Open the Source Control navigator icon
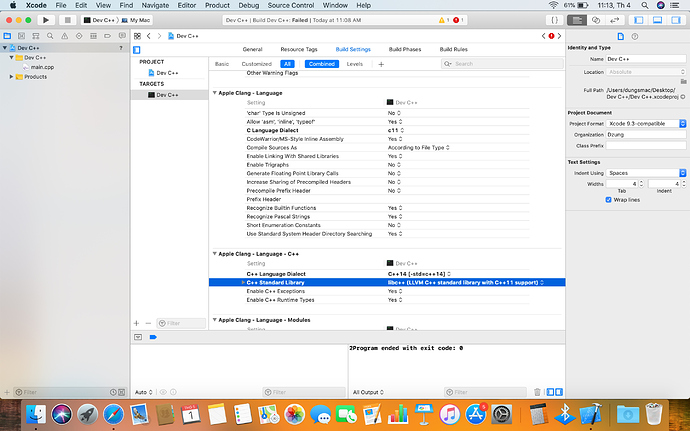 pos(22,36)
